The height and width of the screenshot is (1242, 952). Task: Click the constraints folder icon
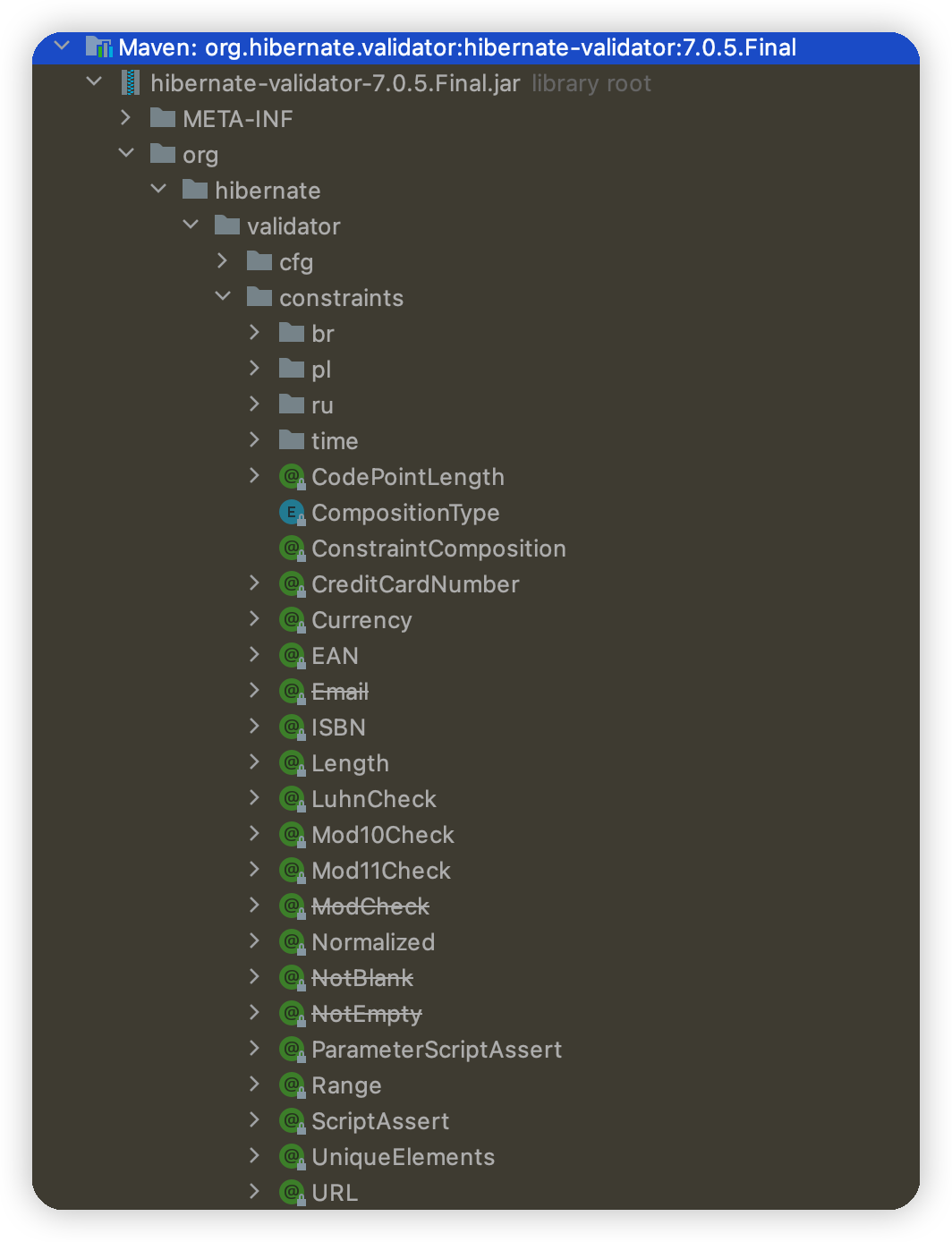click(x=259, y=297)
